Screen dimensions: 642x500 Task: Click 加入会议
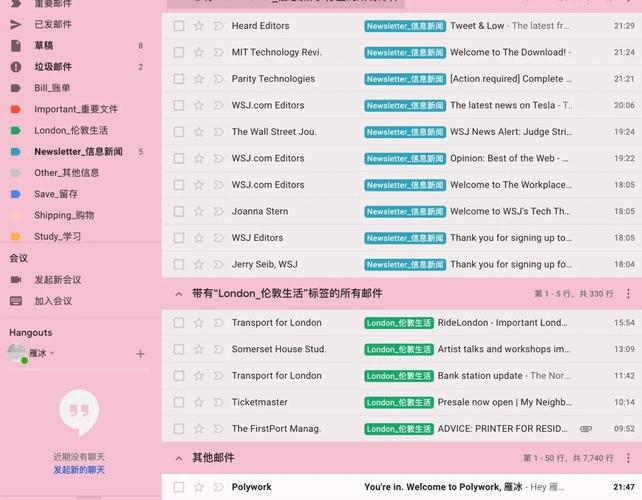click(x=53, y=301)
